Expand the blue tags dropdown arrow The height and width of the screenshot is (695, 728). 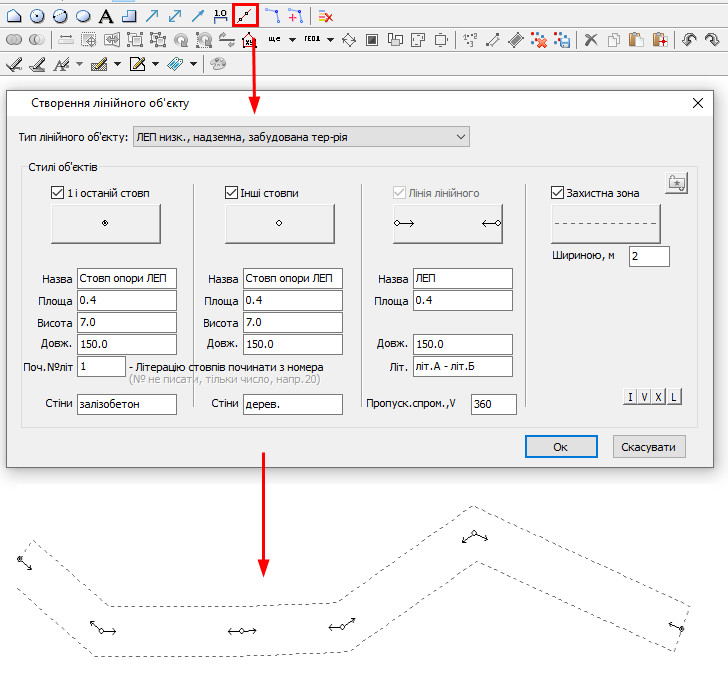click(x=194, y=64)
